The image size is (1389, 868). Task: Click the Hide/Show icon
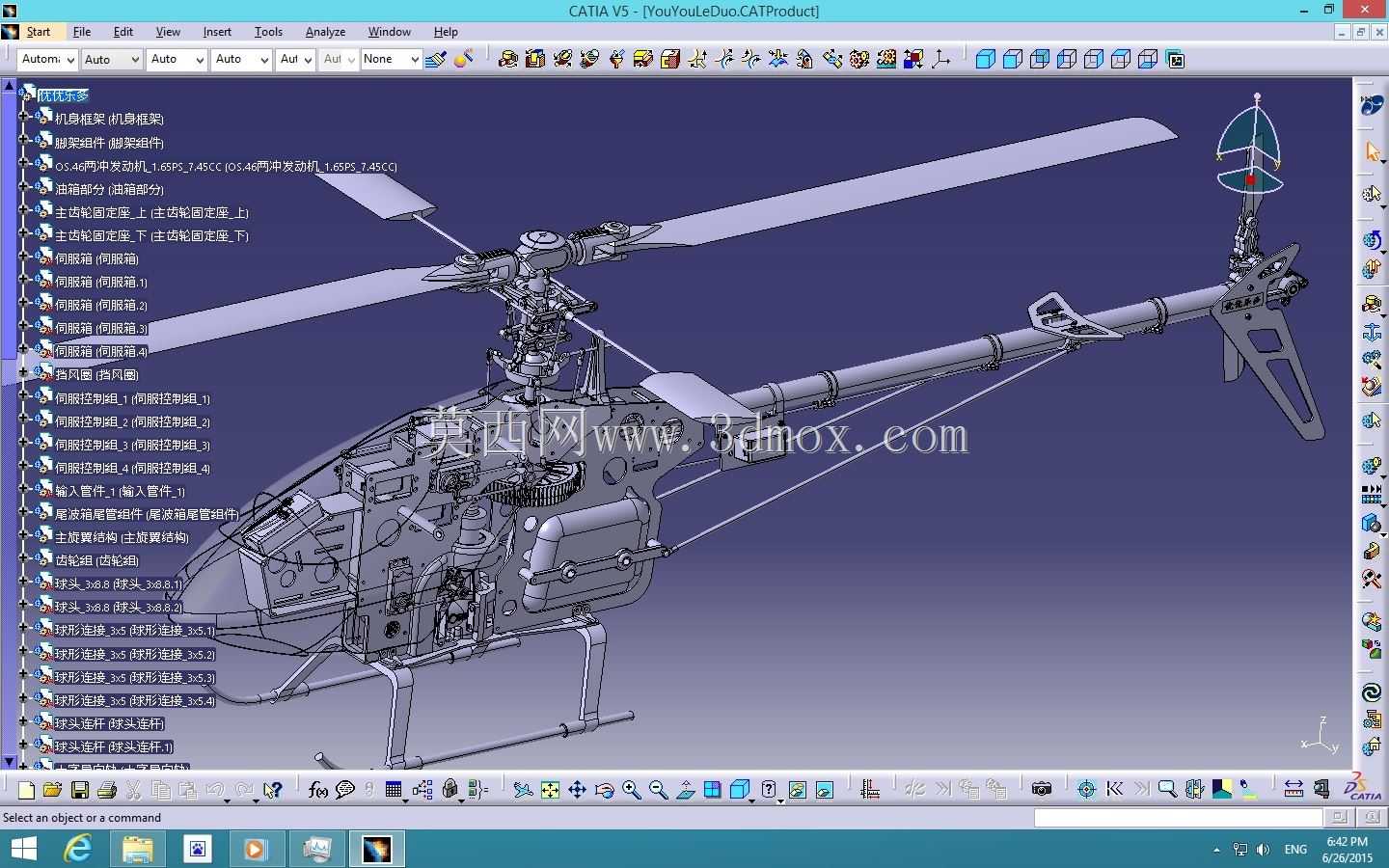click(x=797, y=790)
